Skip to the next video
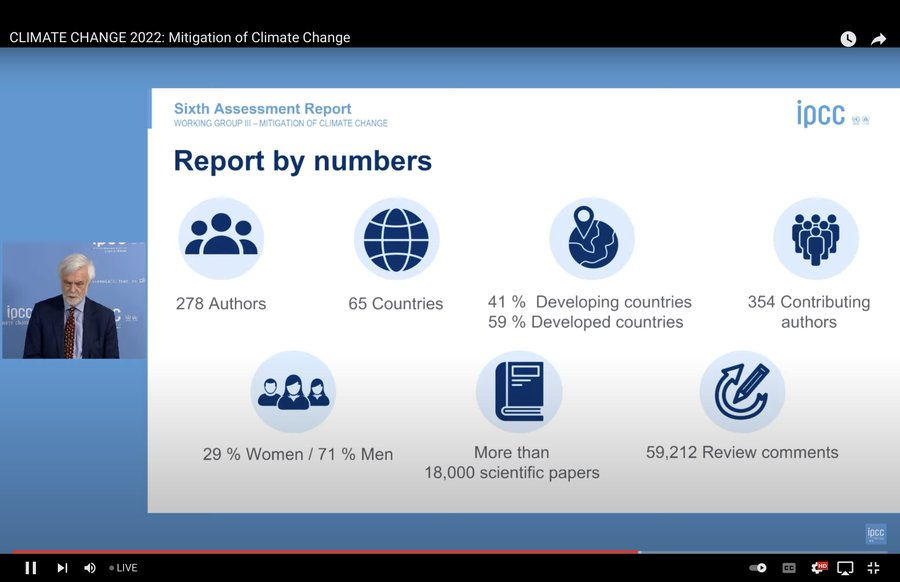The height and width of the screenshot is (582, 900). [x=62, y=568]
